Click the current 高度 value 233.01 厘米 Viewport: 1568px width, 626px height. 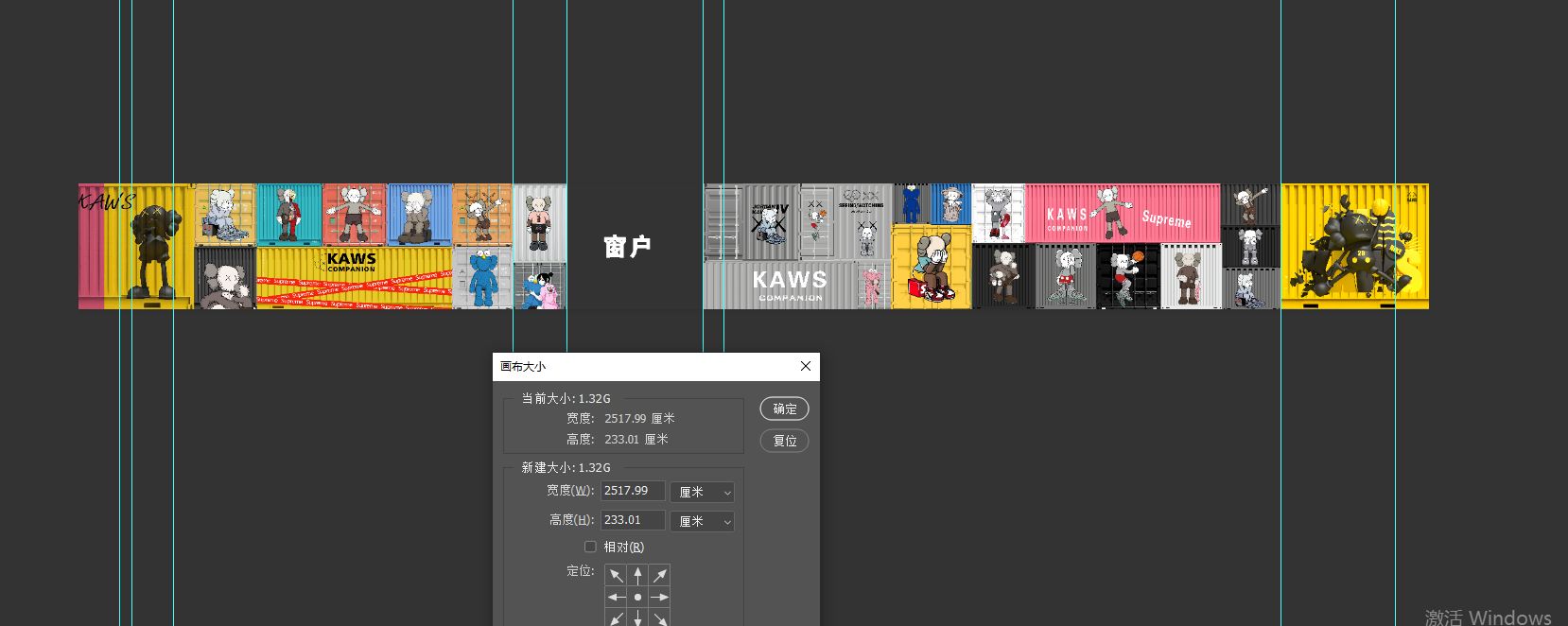[x=636, y=439]
